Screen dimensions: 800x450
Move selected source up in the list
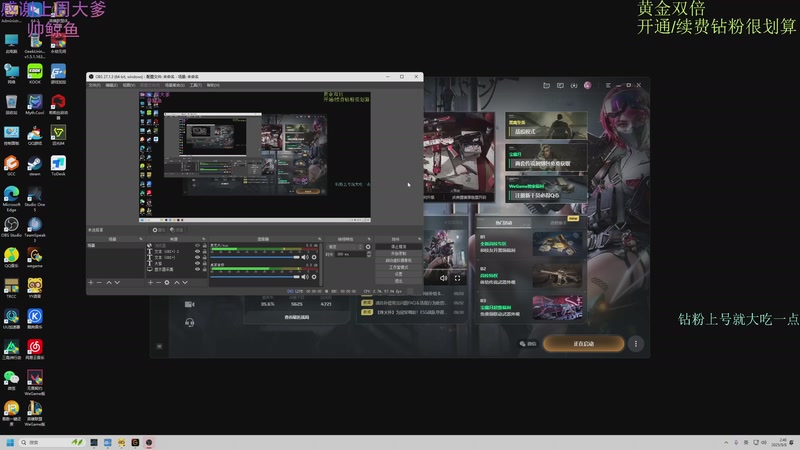[177, 282]
